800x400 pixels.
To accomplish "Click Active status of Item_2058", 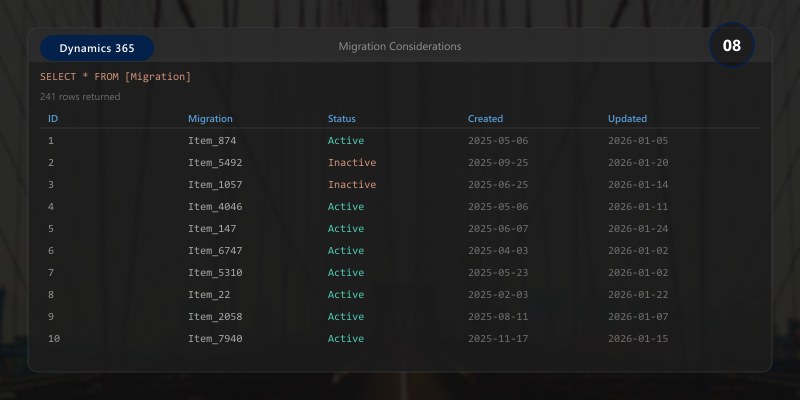I will (x=346, y=316).
